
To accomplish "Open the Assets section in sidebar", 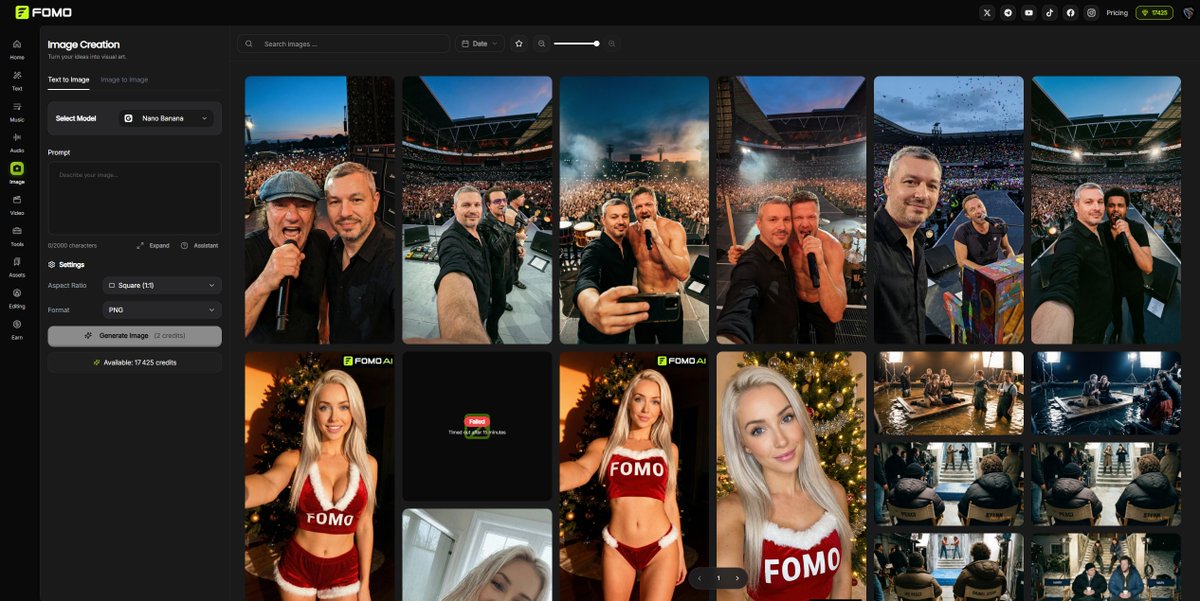I will [x=17, y=266].
